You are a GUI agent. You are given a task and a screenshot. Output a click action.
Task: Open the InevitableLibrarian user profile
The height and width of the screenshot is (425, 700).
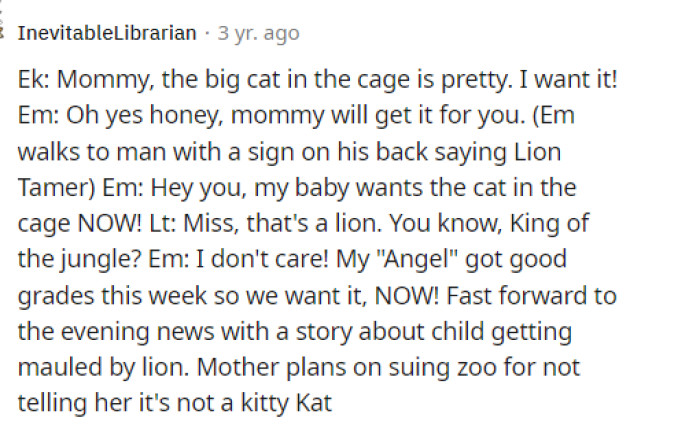click(107, 33)
